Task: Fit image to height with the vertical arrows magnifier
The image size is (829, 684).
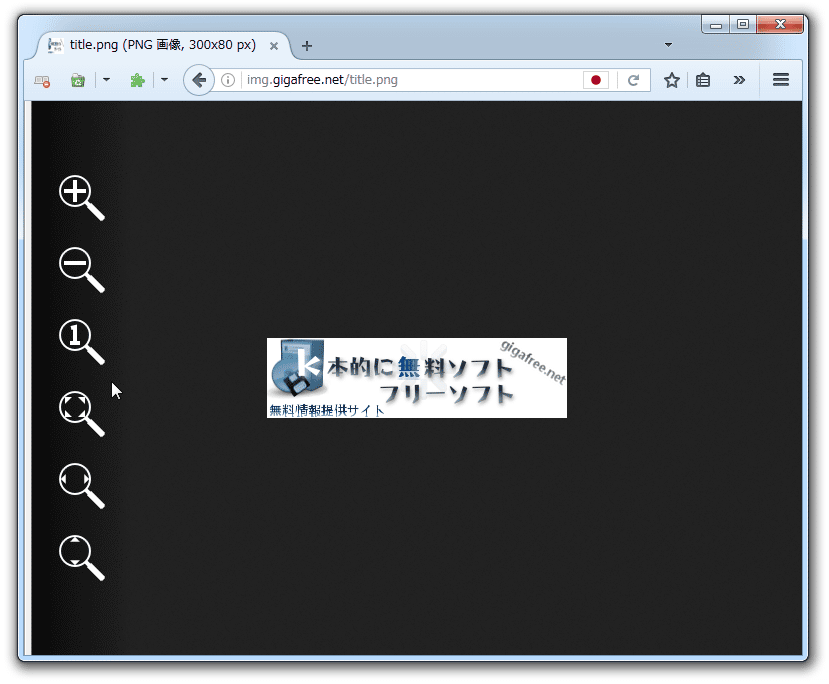Action: click(81, 558)
